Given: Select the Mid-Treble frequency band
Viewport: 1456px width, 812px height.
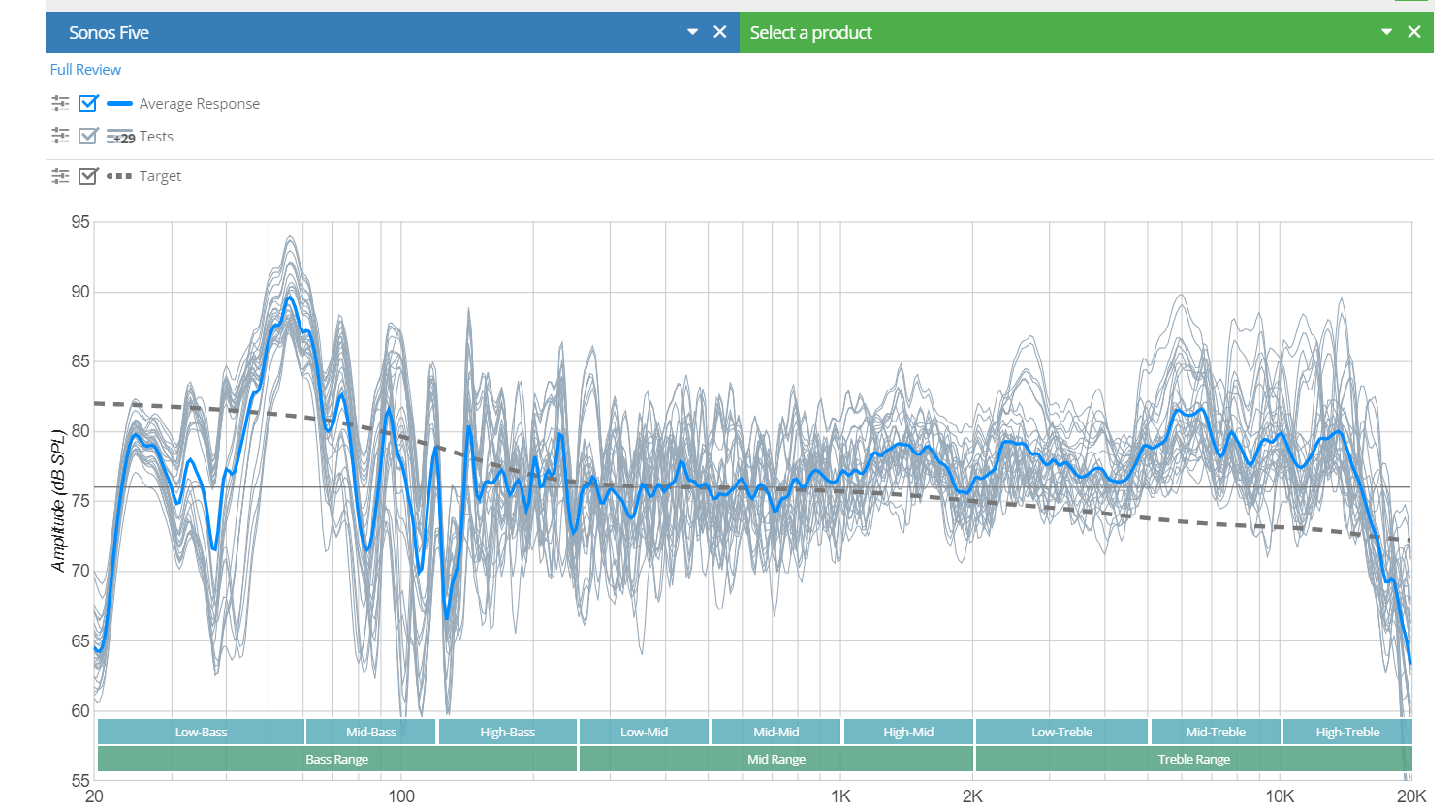Looking at the screenshot, I should click(x=1216, y=732).
